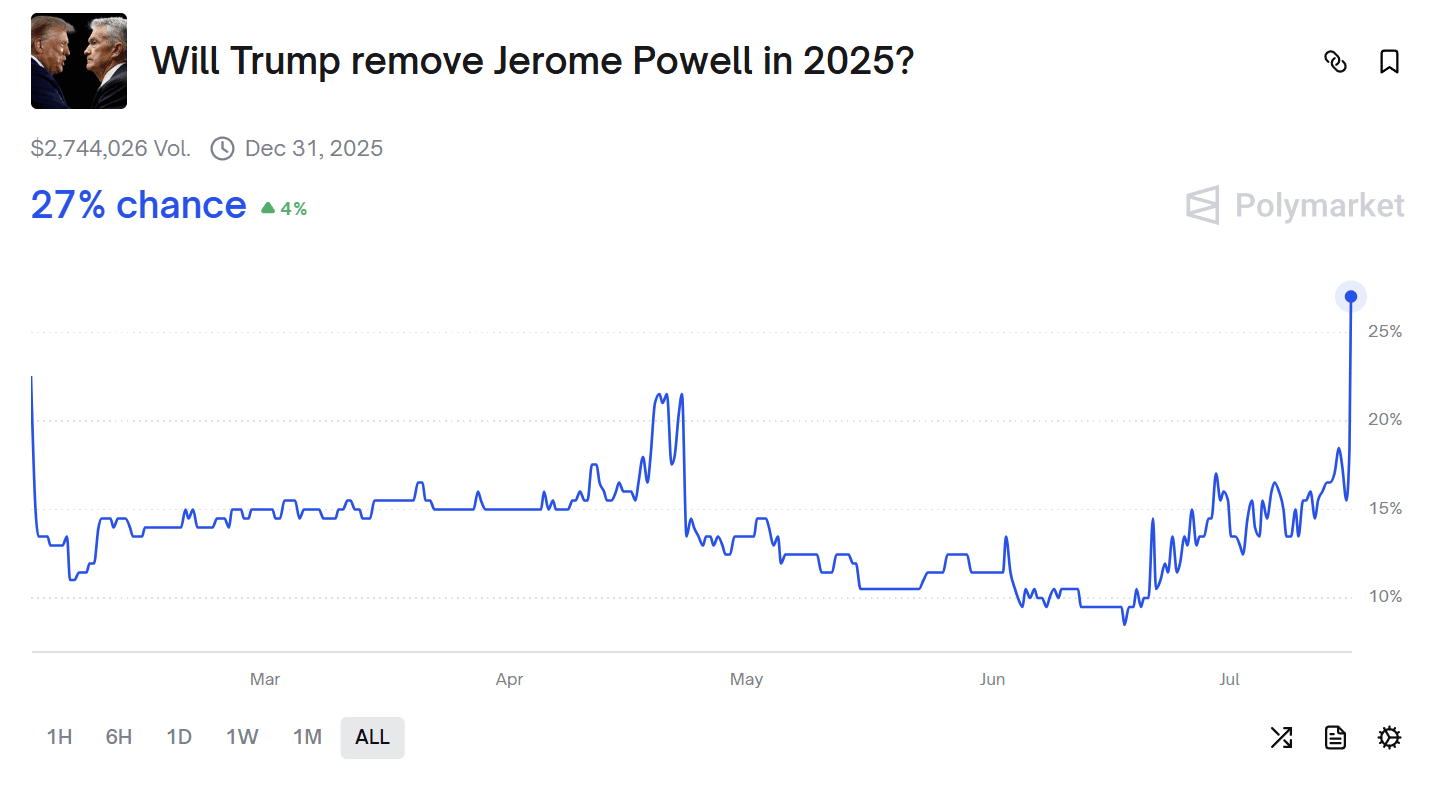Click the blue endpoint dot on chart
The width and height of the screenshot is (1439, 791).
coord(1351,296)
